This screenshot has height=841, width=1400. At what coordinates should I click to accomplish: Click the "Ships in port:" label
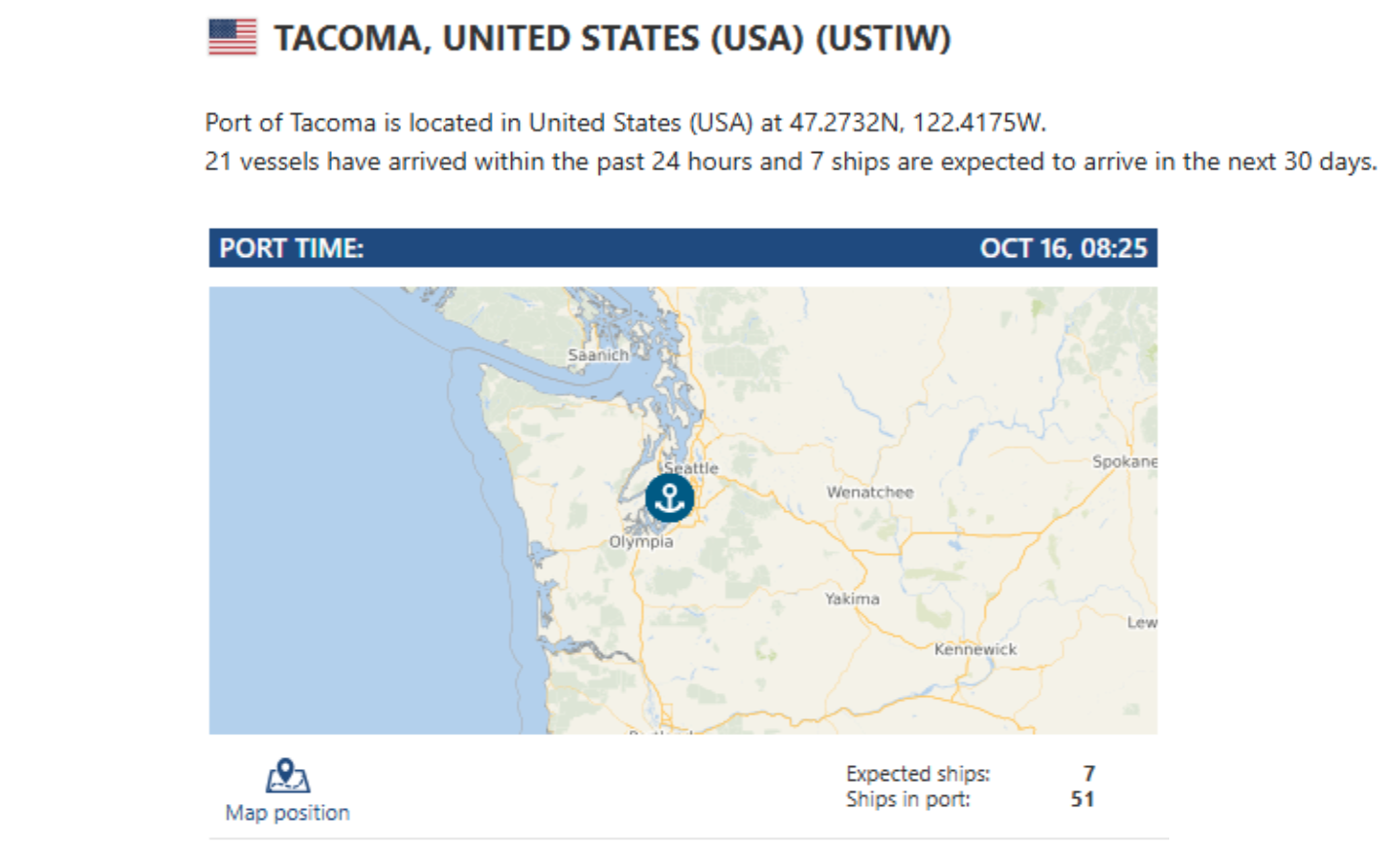[x=907, y=799]
